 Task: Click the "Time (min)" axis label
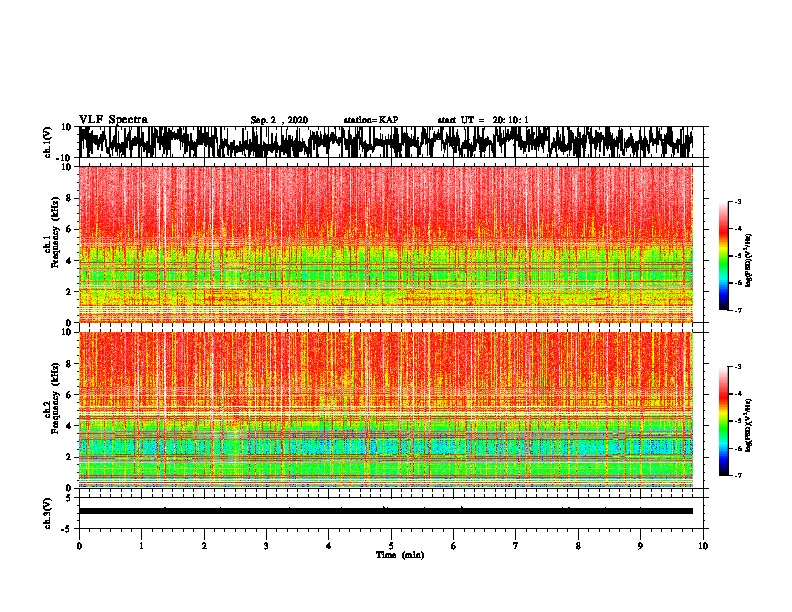pos(400,555)
